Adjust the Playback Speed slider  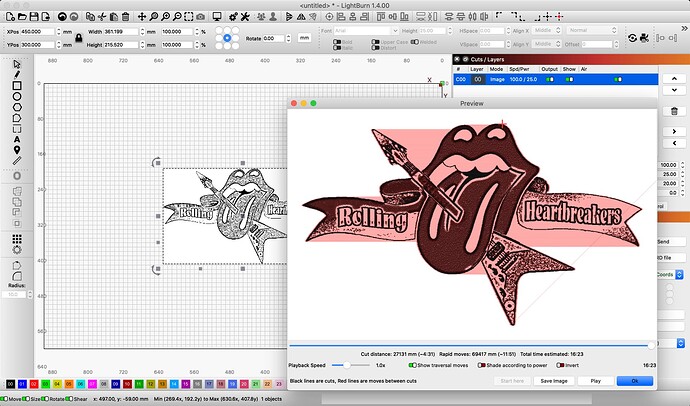(350, 365)
